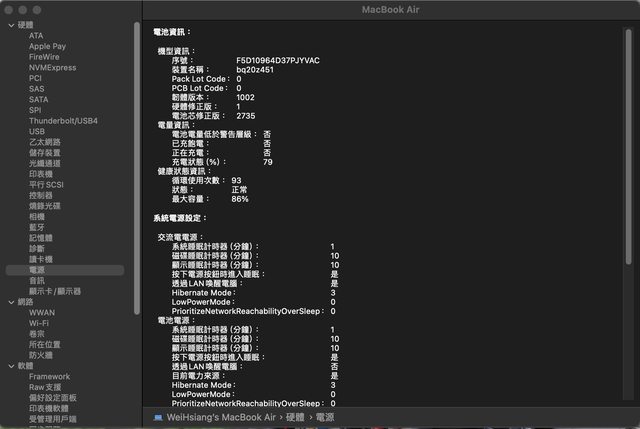Show Apple Pay information
Image resolution: width=640 pixels, height=429 pixels.
point(47,46)
